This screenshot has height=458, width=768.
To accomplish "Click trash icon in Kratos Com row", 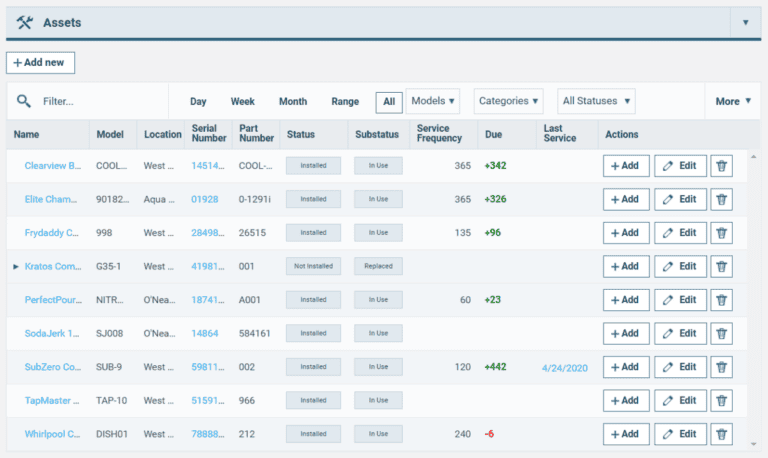I will tap(721, 267).
